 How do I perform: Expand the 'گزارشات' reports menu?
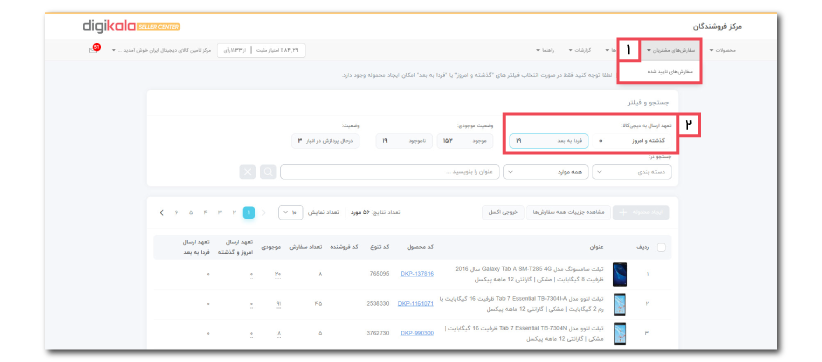(580, 50)
